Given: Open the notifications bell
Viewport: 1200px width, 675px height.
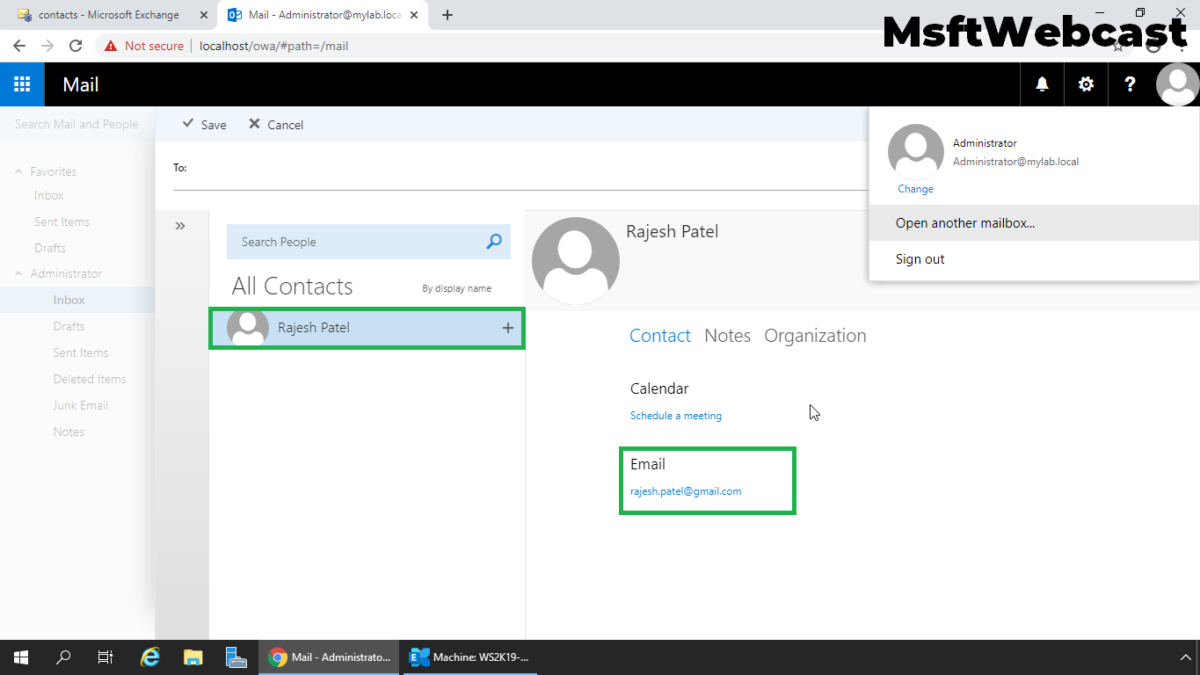Looking at the screenshot, I should [x=1041, y=84].
